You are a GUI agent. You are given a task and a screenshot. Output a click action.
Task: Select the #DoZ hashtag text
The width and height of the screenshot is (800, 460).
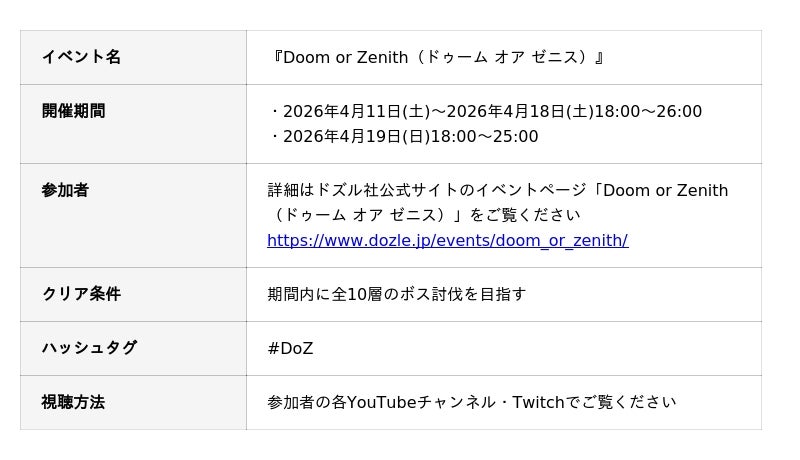point(290,348)
